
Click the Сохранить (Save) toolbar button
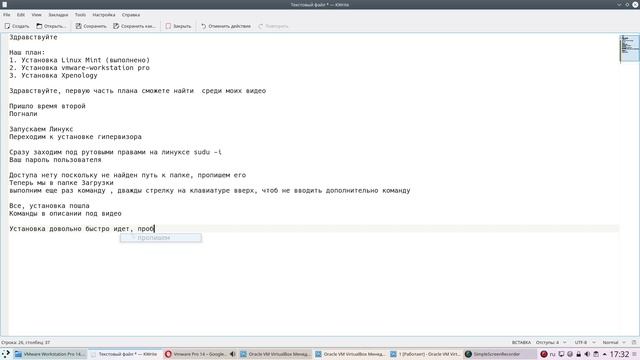pyautogui.click(x=91, y=26)
